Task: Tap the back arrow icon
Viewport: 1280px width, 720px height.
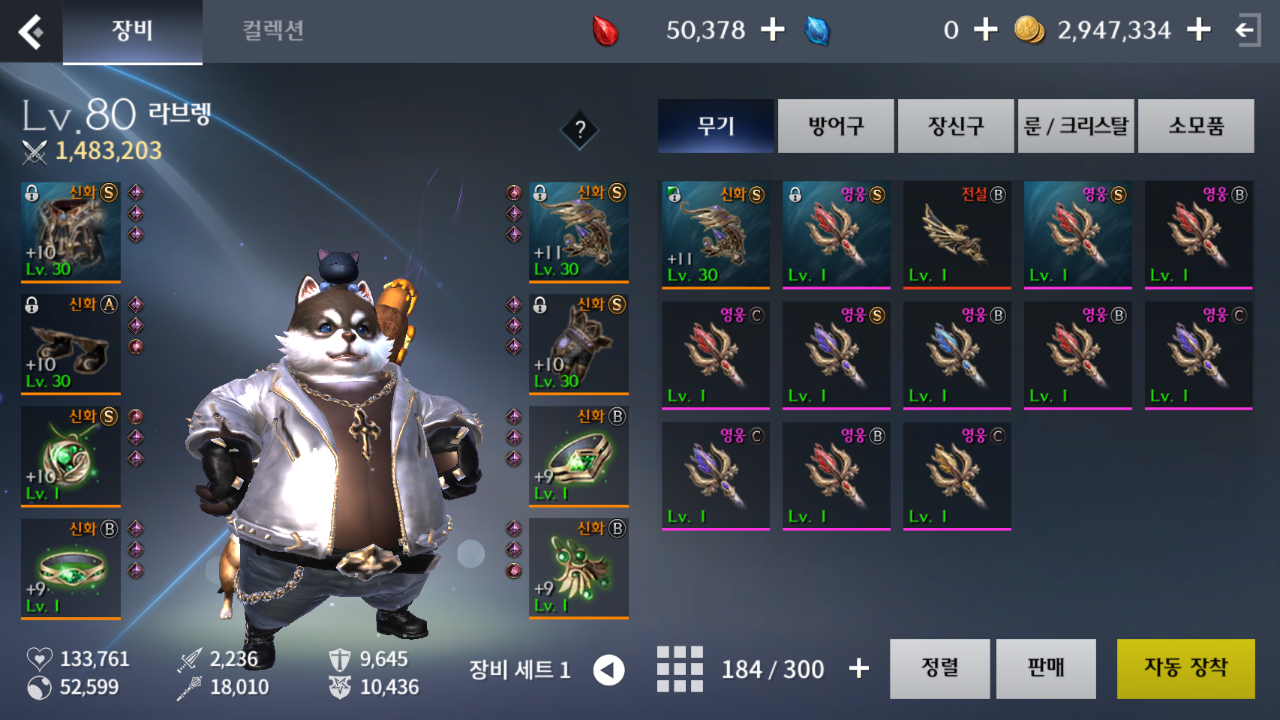Action: click(x=31, y=32)
